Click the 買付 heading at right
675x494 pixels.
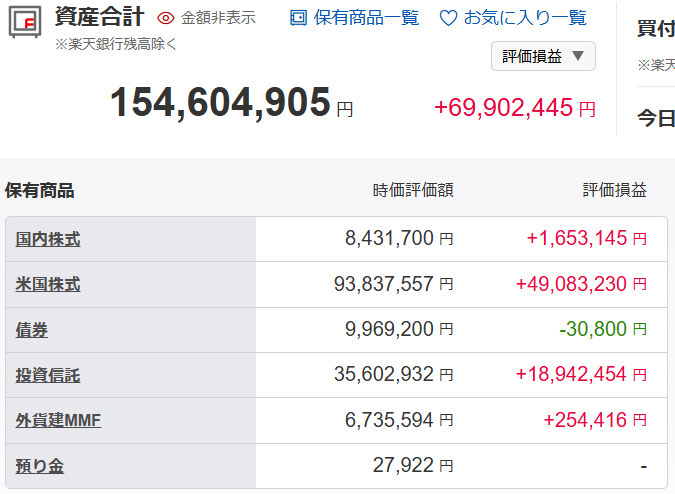(656, 28)
